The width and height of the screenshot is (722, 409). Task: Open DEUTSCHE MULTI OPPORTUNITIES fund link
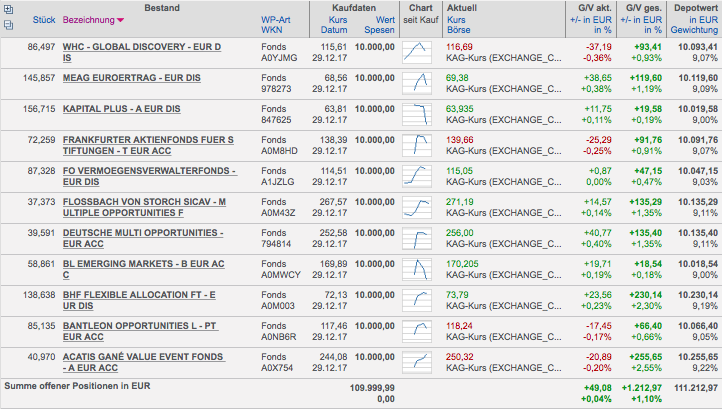(x=143, y=238)
